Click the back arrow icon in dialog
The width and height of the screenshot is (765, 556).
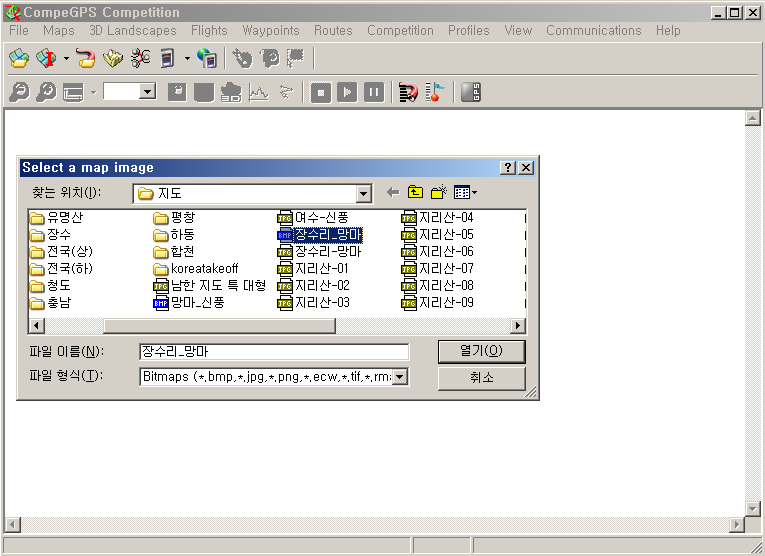(393, 193)
